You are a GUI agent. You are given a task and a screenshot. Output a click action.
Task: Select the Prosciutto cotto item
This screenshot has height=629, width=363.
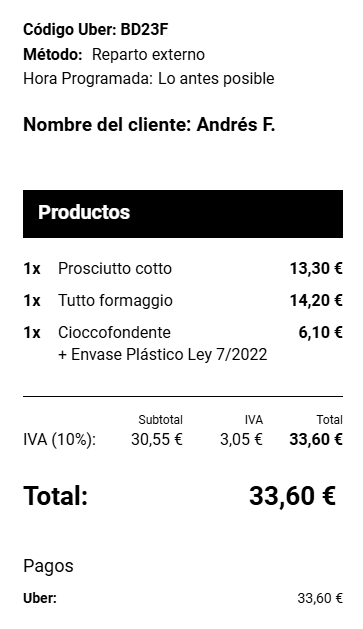coord(115,268)
